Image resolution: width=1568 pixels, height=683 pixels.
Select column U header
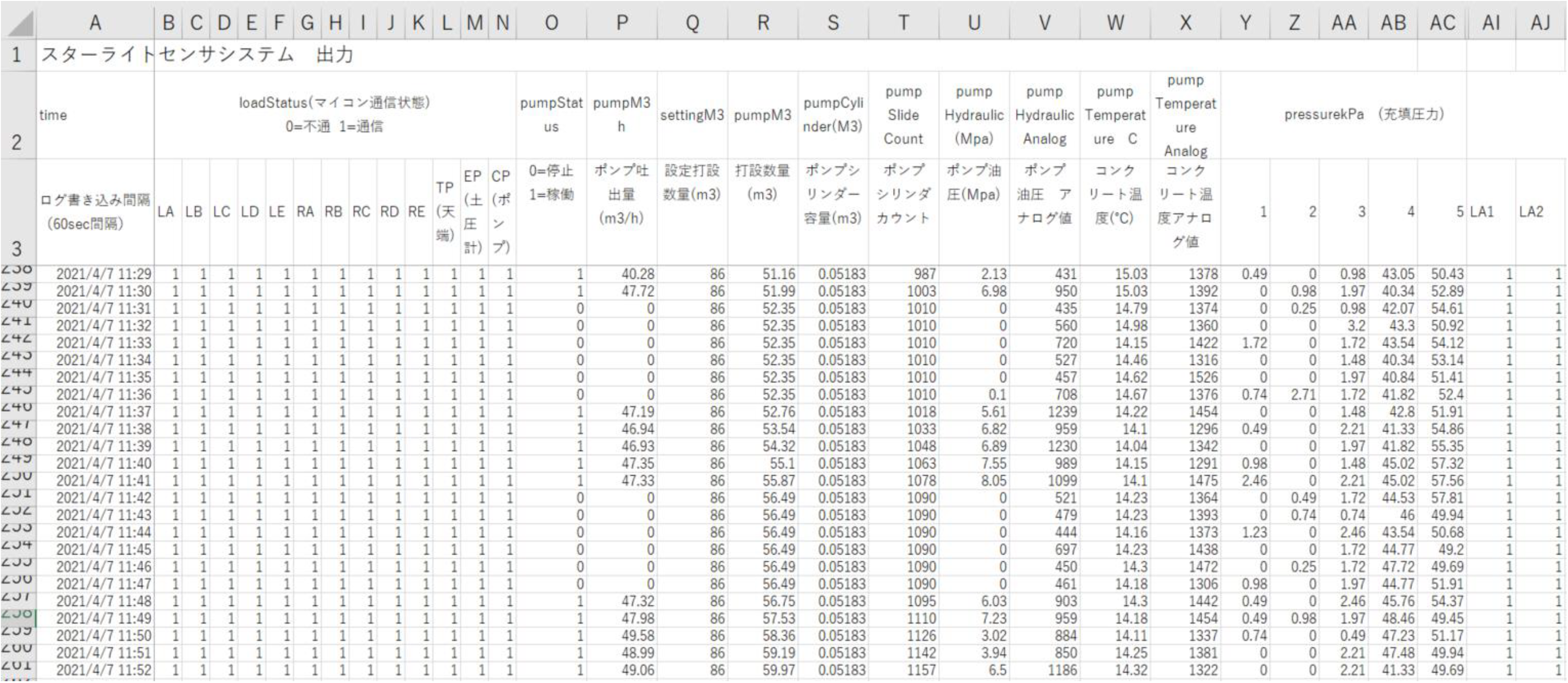tap(974, 23)
